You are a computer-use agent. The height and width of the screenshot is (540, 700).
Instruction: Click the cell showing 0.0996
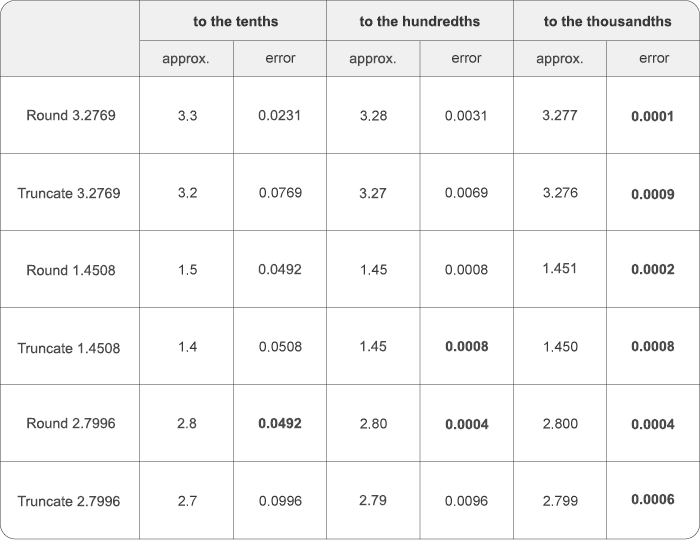point(280,500)
